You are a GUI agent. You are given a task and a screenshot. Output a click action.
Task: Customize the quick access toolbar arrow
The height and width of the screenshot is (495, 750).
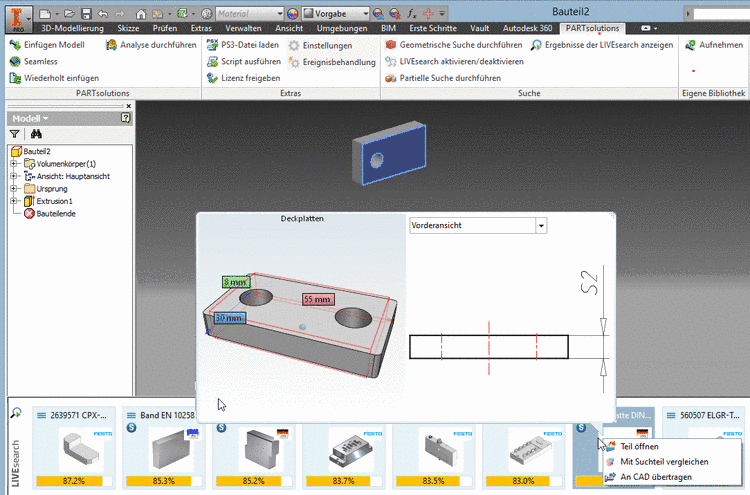[x=442, y=14]
